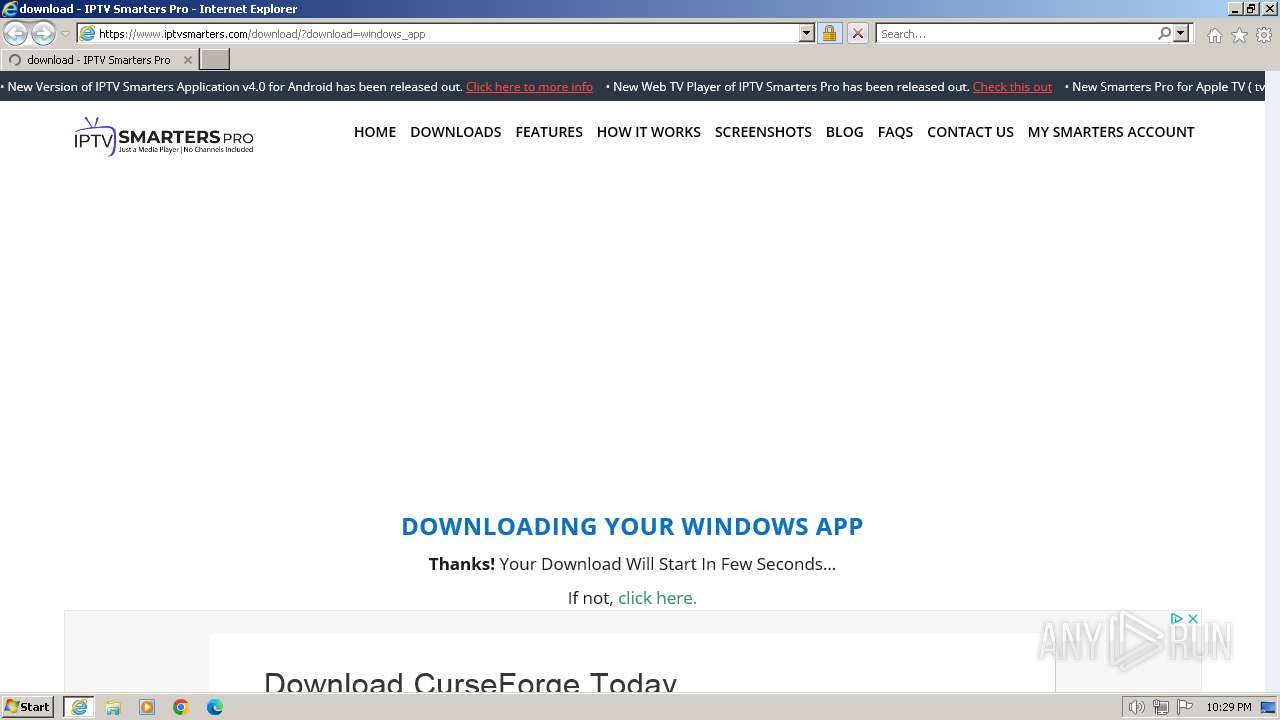The image size is (1280, 720).
Task: Click the IE Forward arrow button
Action: 43,33
